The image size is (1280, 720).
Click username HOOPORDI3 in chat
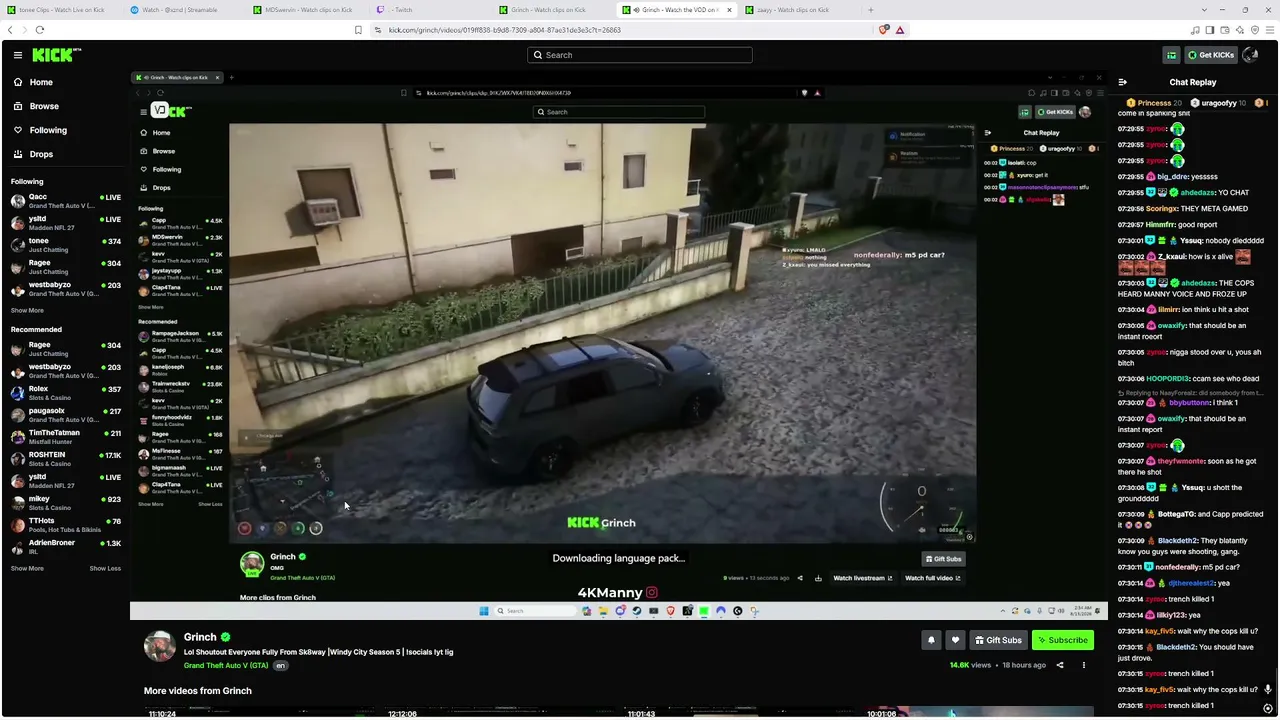(1168, 379)
